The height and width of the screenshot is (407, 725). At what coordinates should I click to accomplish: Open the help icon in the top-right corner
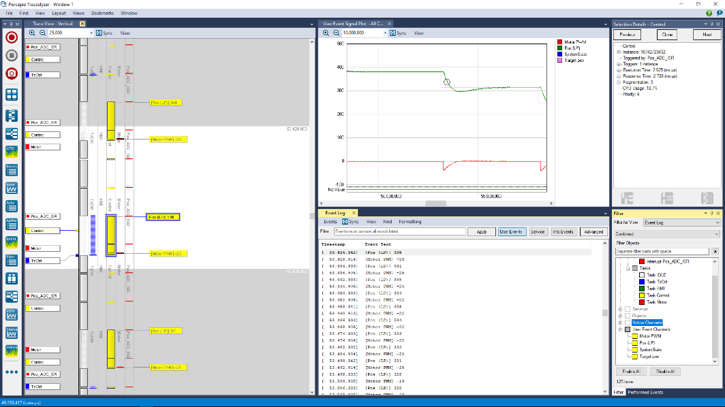pos(709,13)
